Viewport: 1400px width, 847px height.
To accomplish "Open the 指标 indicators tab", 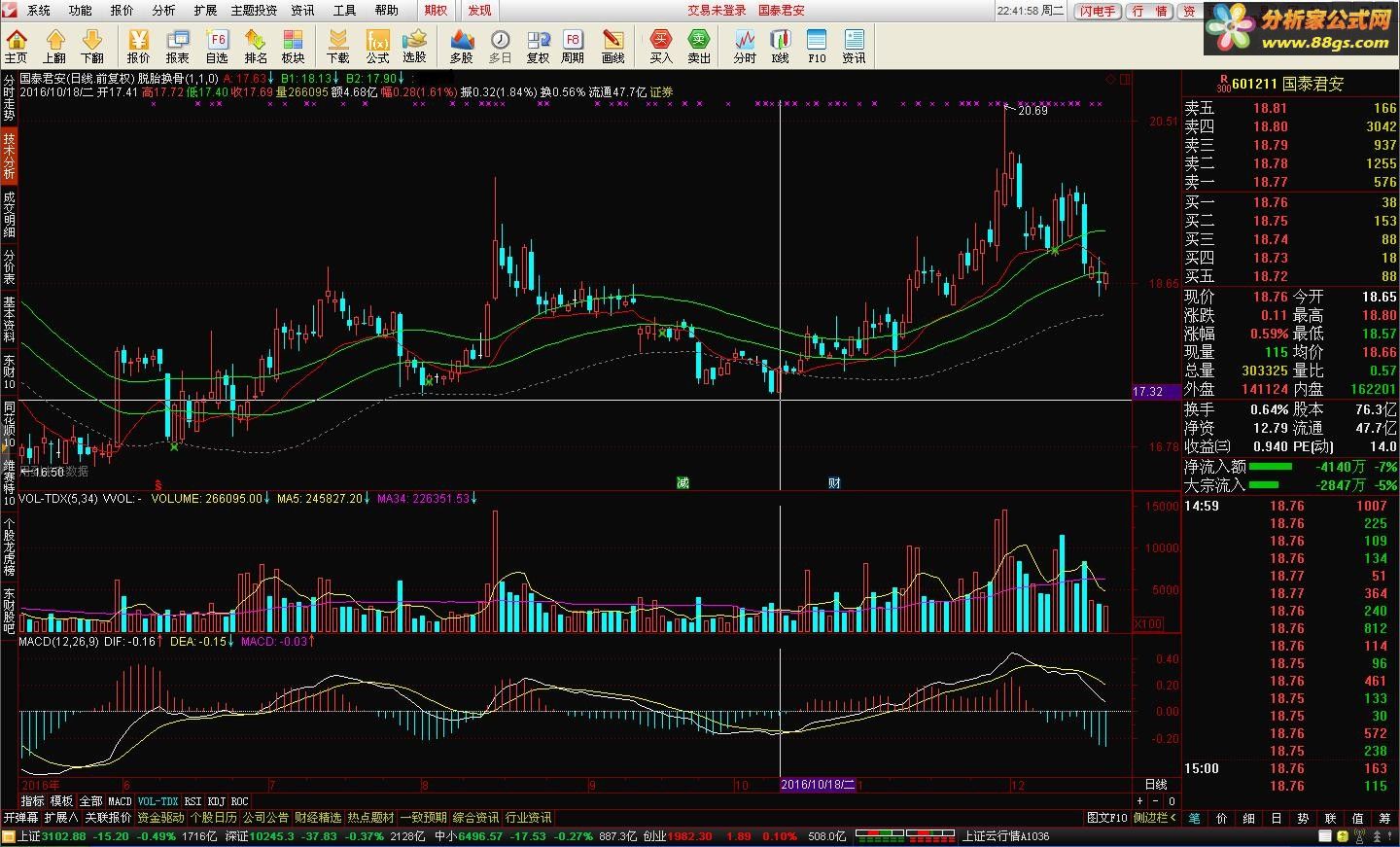I will 32,801.
